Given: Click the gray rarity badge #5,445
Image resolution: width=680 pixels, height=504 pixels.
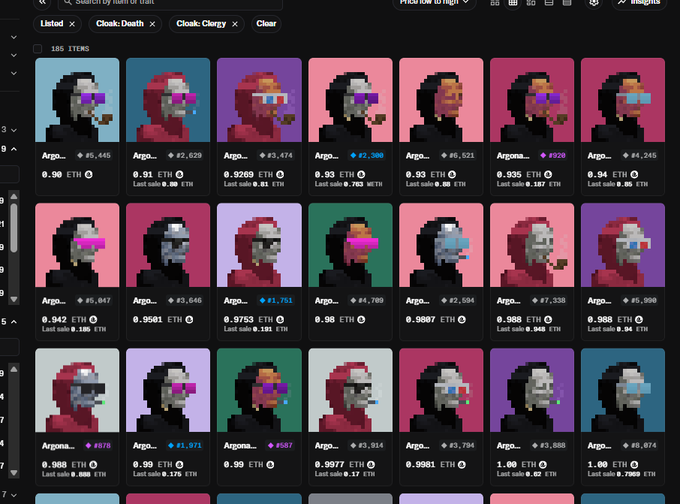Looking at the screenshot, I should [94, 155].
